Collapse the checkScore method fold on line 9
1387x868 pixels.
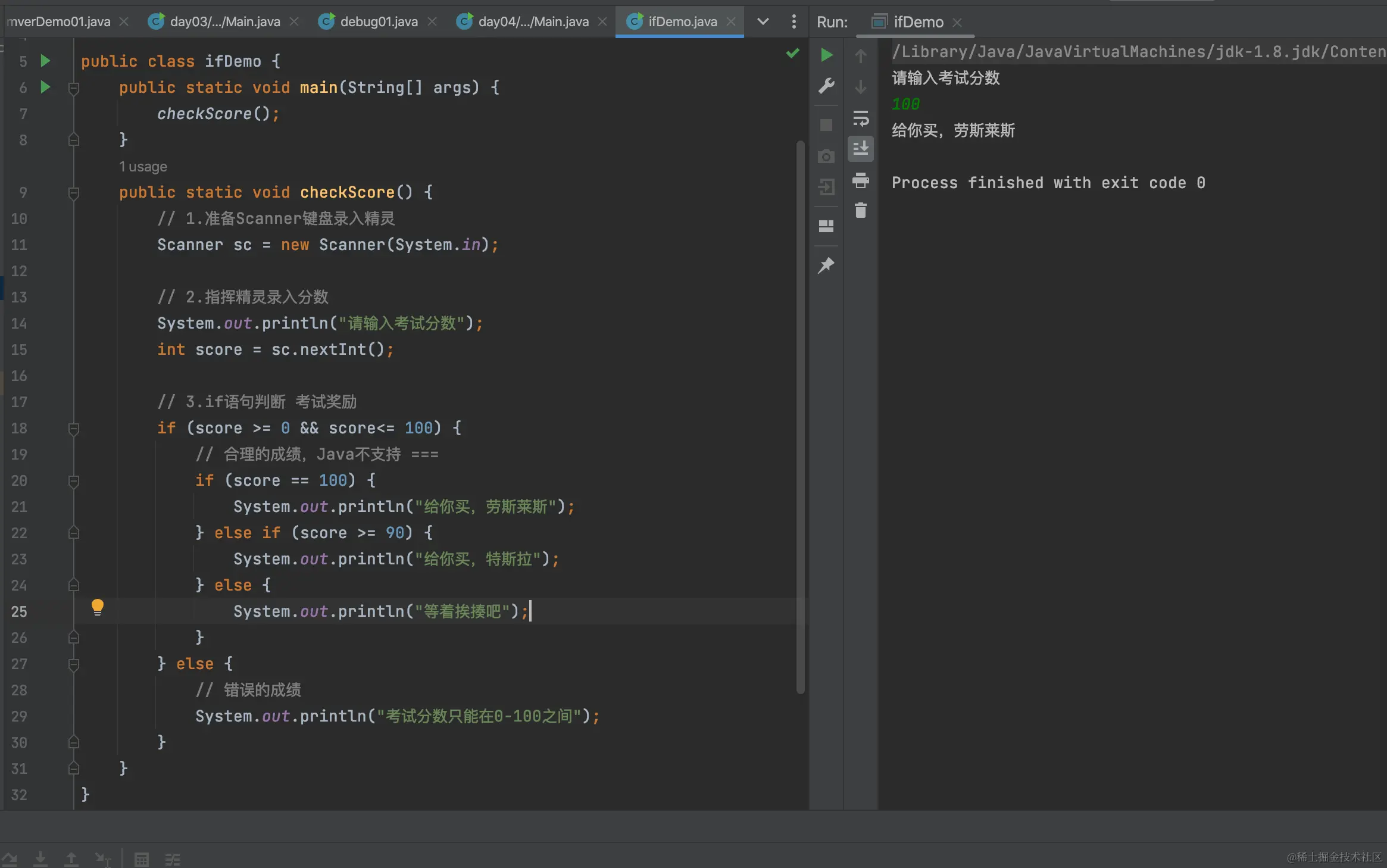[x=74, y=193]
